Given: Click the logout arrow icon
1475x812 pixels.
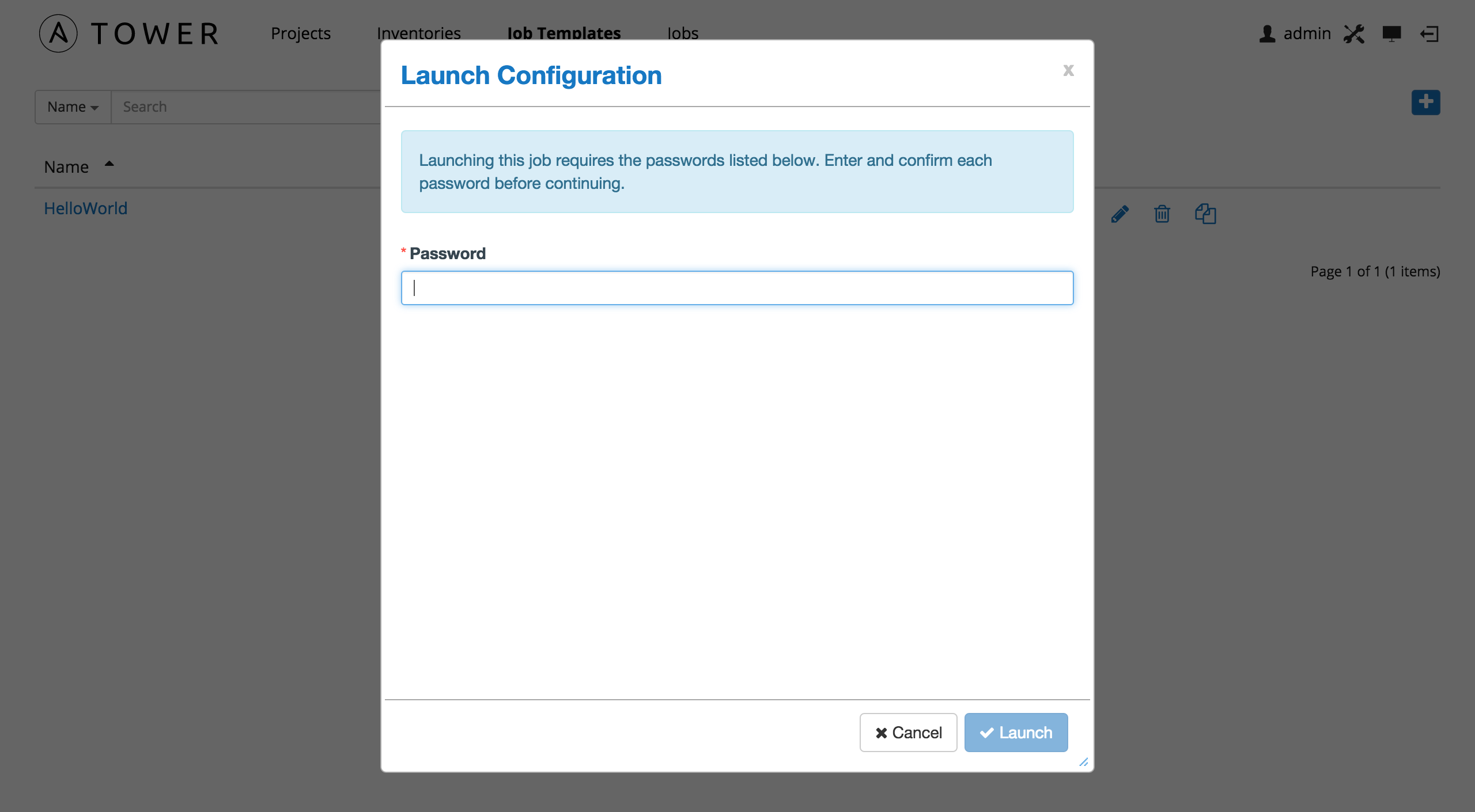Looking at the screenshot, I should pyautogui.click(x=1428, y=32).
